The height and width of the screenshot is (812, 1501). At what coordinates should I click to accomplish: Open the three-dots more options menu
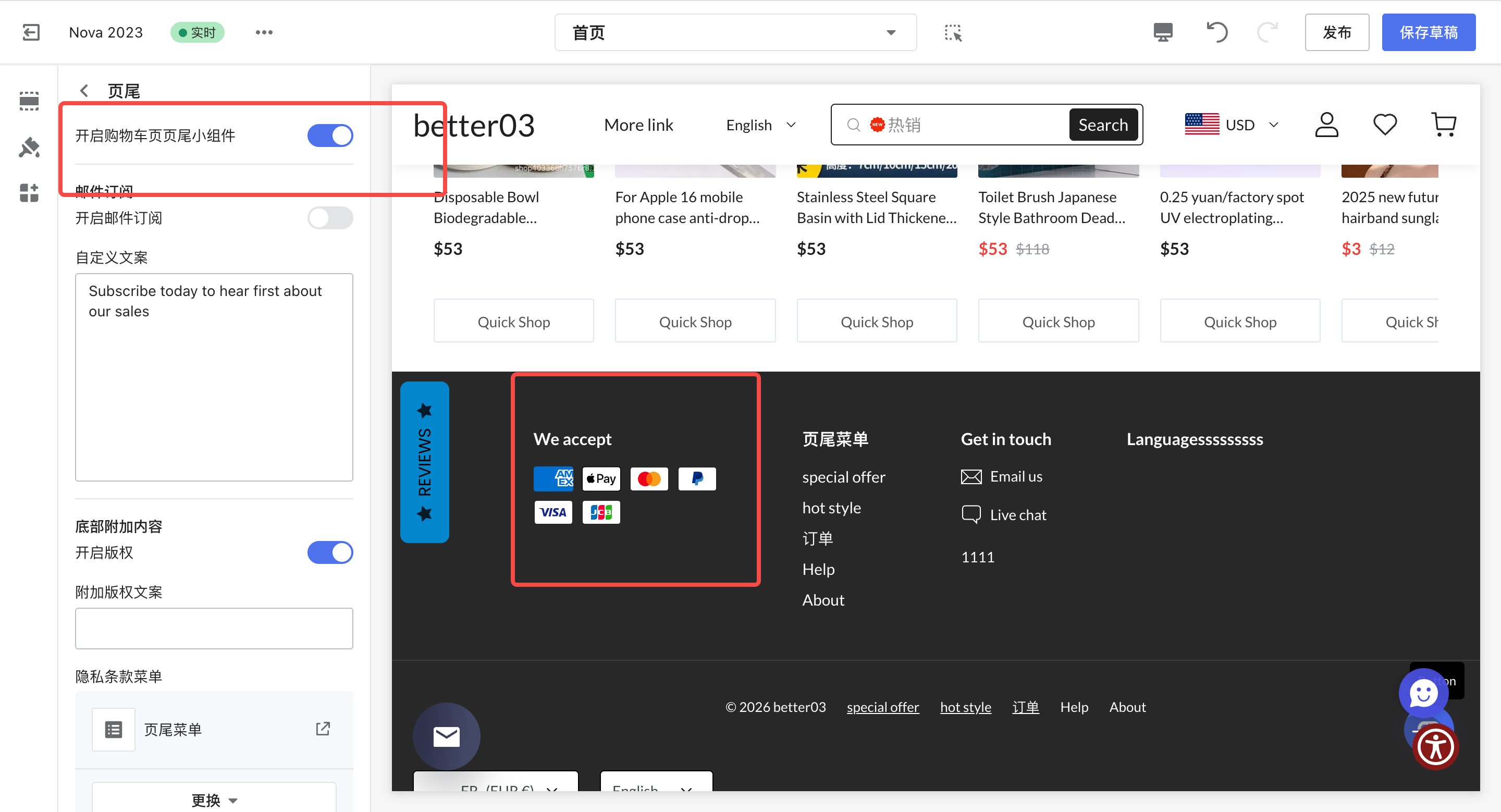click(x=264, y=32)
